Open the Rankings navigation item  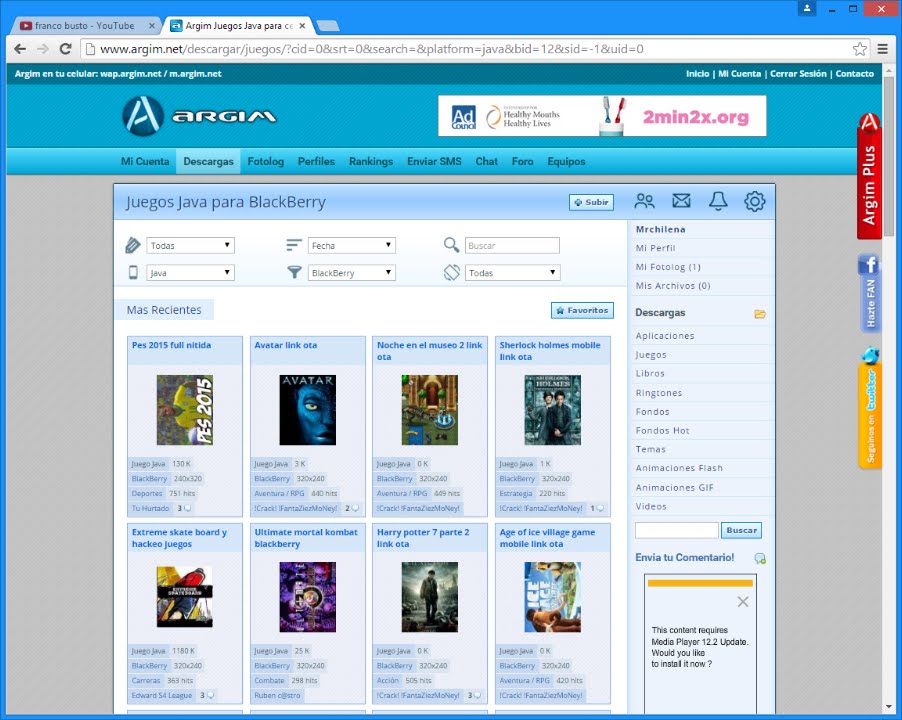pyautogui.click(x=371, y=162)
